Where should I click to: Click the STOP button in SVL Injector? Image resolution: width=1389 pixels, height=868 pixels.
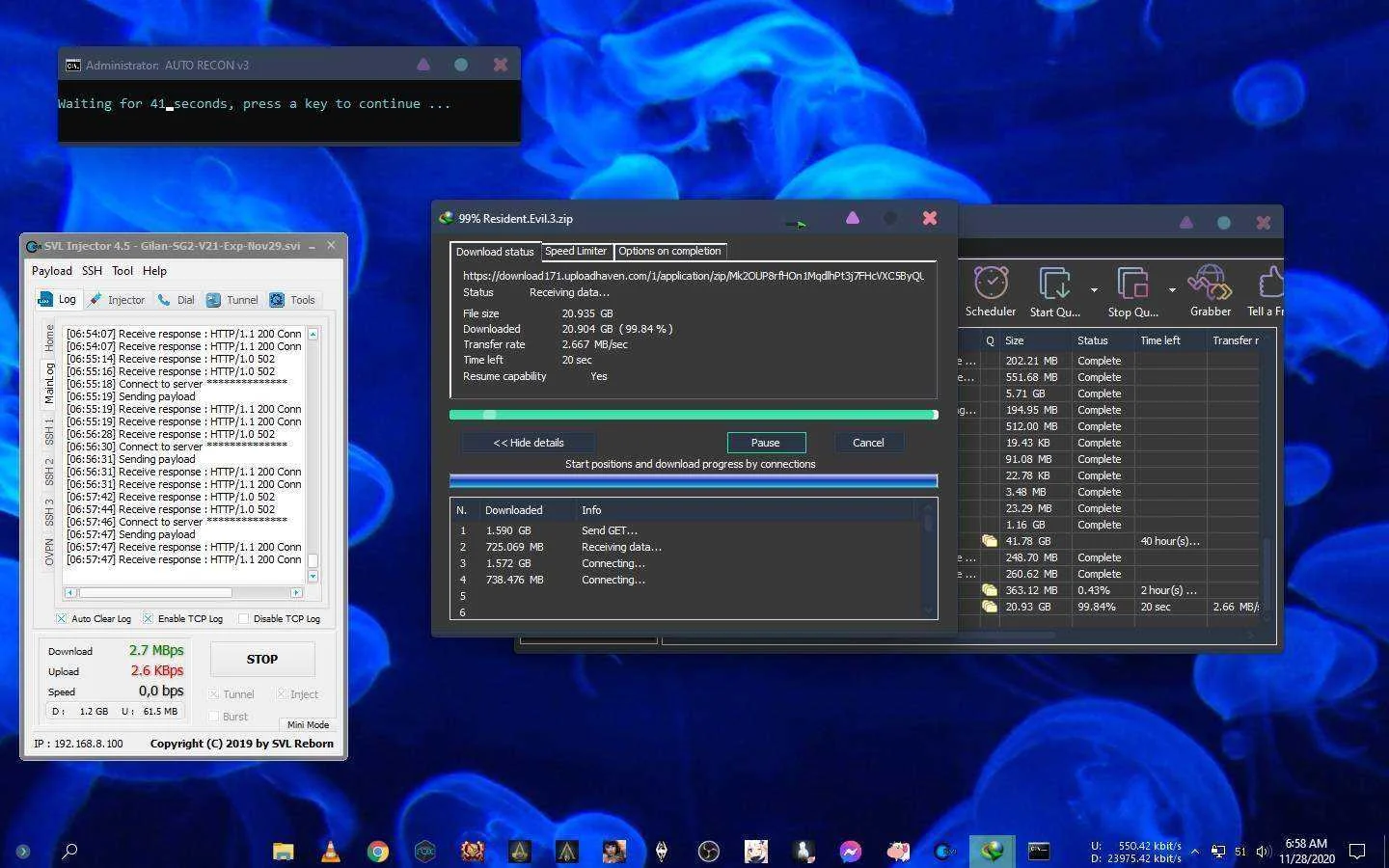click(x=262, y=660)
